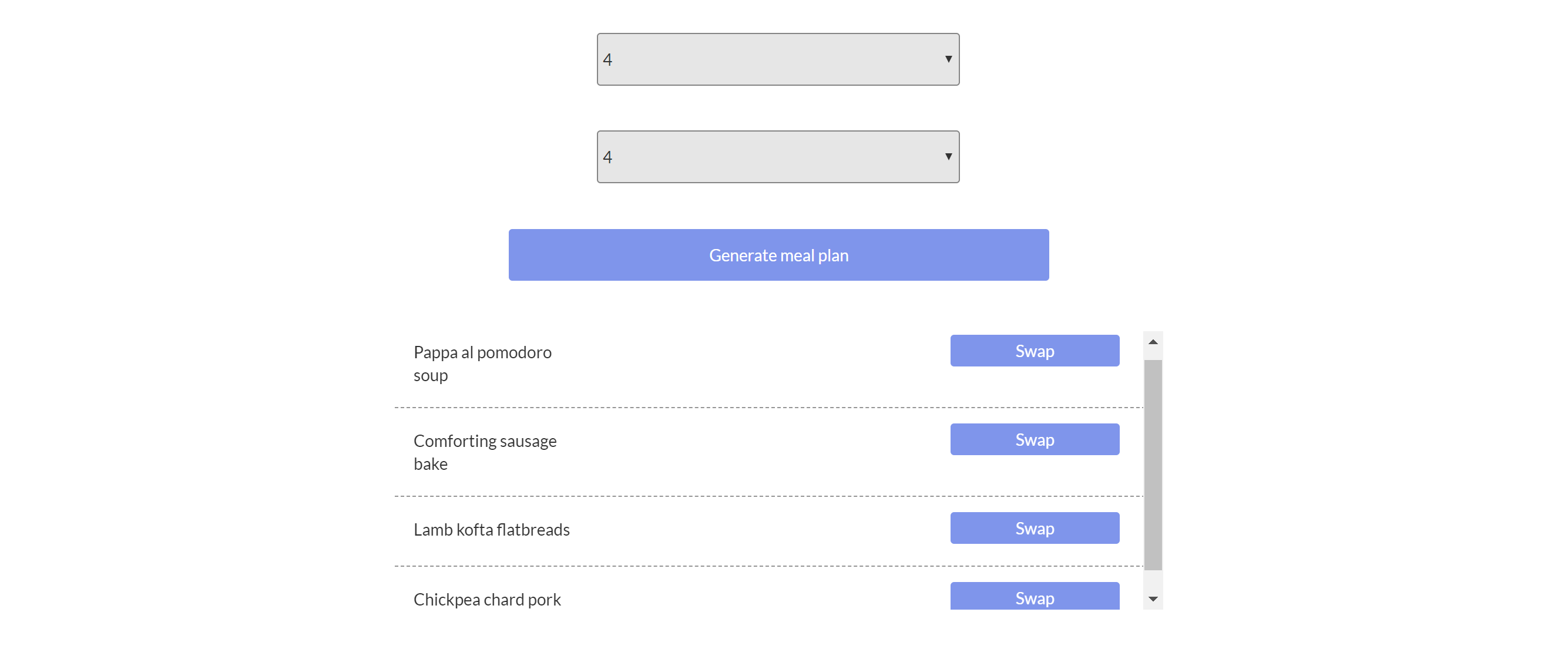Open the first dropdown showing 4
Screen dimensions: 1568x666
tap(777, 59)
